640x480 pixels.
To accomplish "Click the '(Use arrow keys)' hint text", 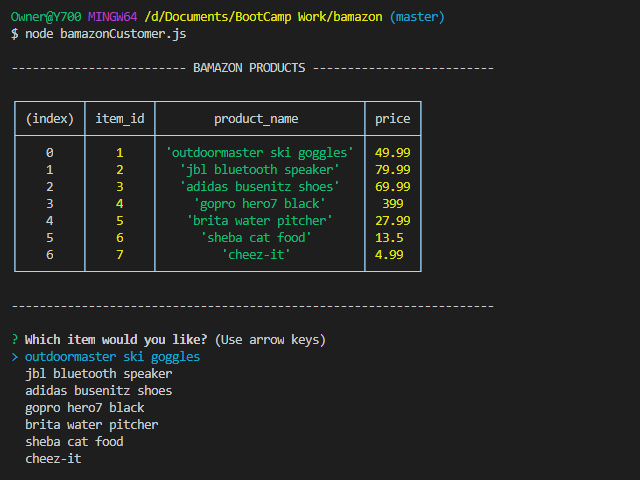I will pos(270,340).
